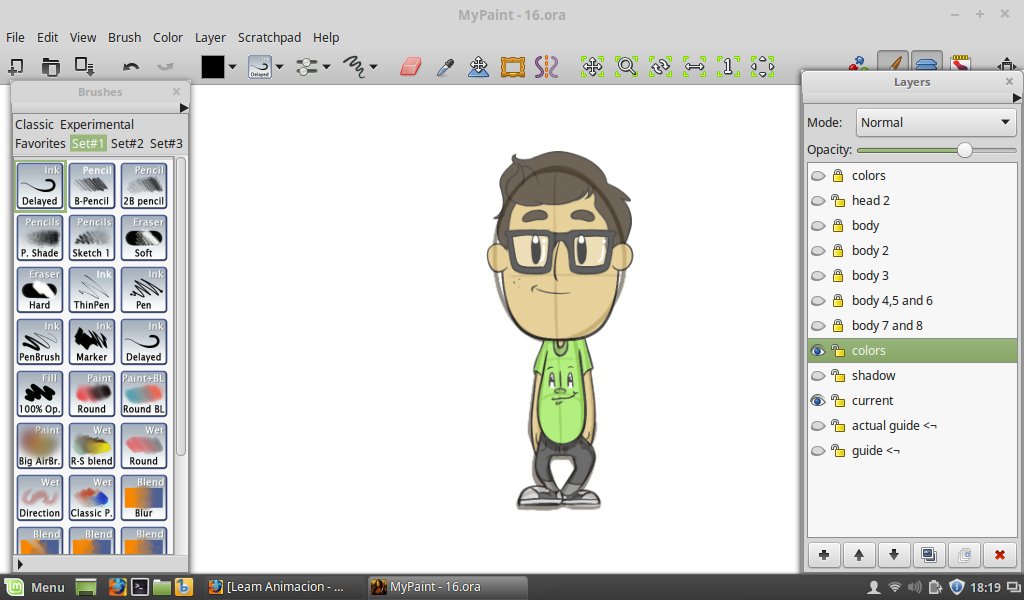Switch to the Classic brush group
Image resolution: width=1024 pixels, height=600 pixels.
tap(34, 124)
